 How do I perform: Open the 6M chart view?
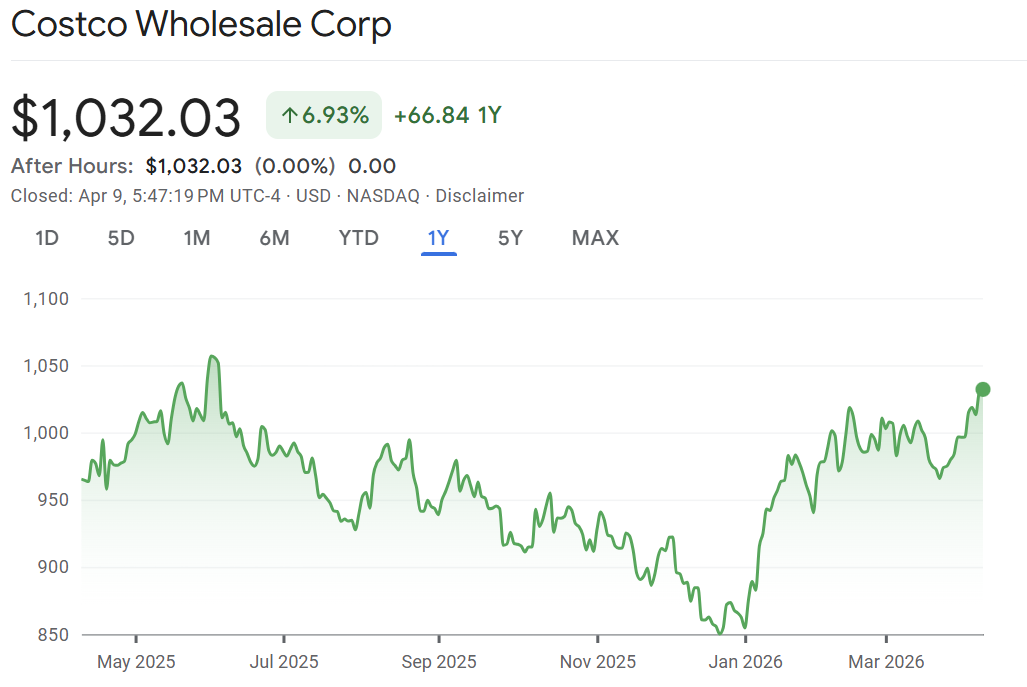(274, 238)
